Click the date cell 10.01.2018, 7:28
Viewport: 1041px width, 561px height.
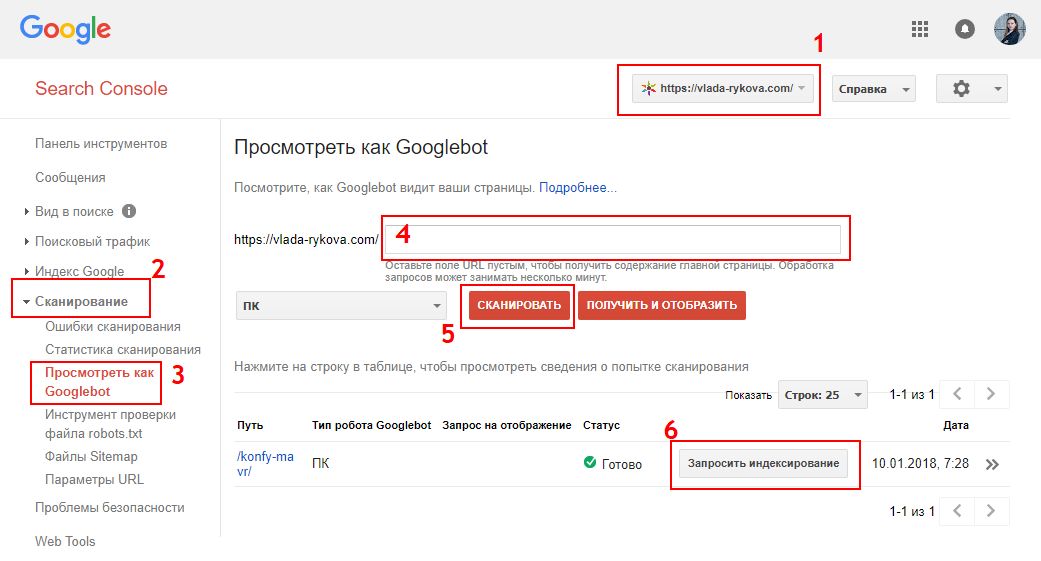920,463
